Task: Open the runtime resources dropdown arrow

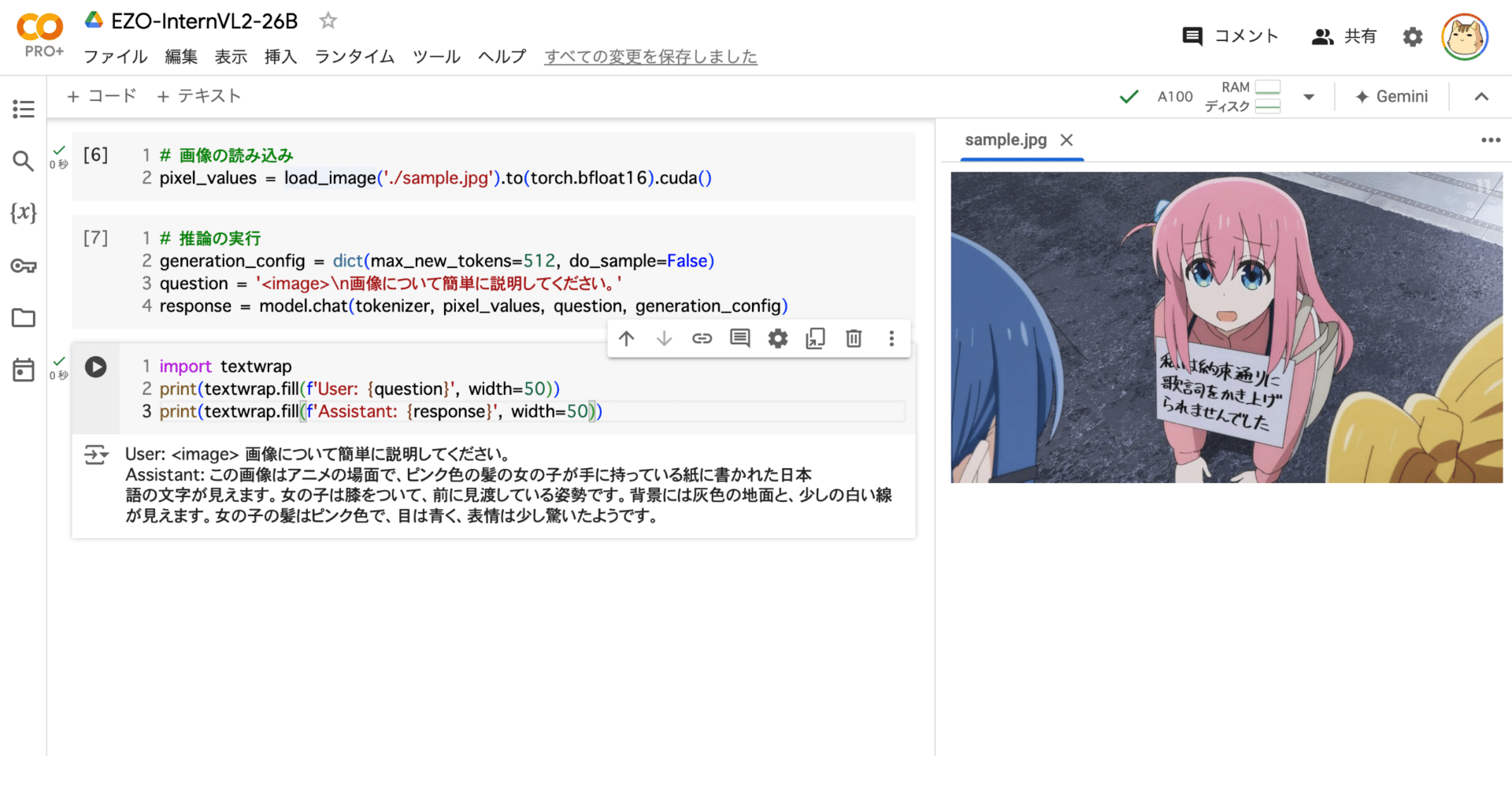Action: point(1309,96)
